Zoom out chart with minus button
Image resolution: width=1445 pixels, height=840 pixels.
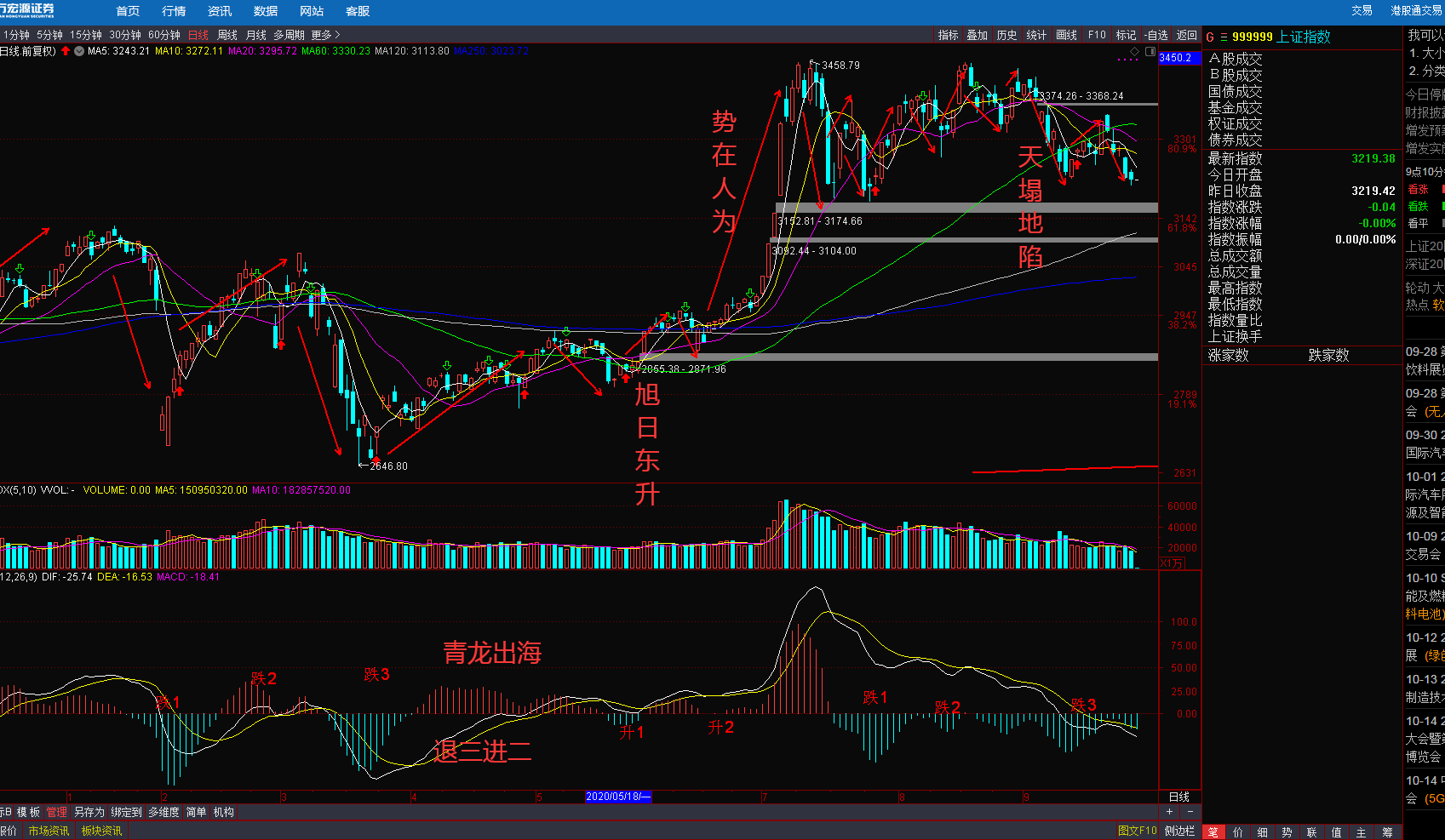point(1190,812)
